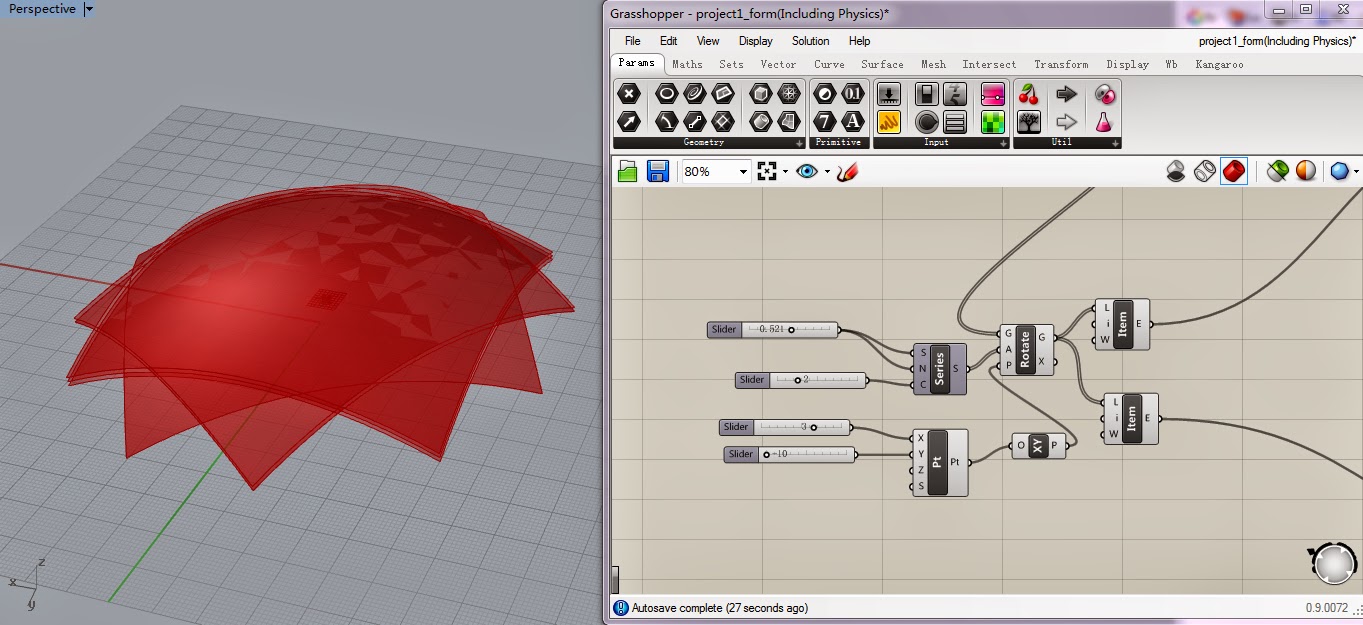
Task: Switch to the Kangaroo tab
Action: [1219, 64]
